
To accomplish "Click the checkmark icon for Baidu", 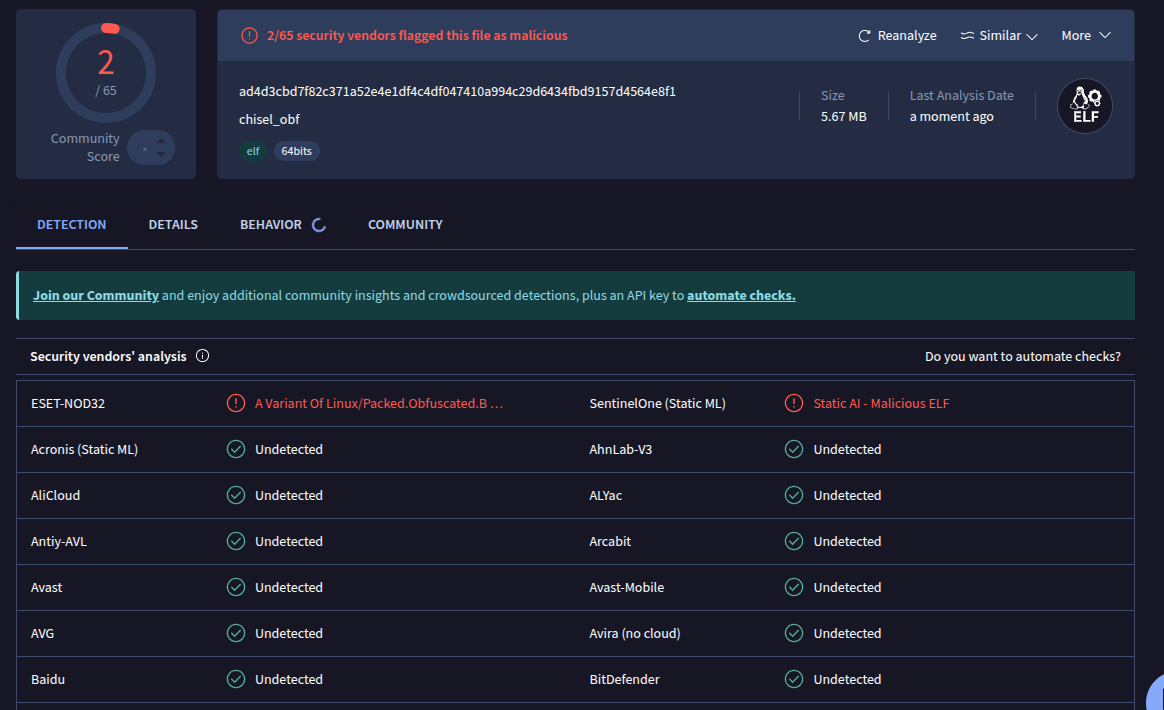I will 235,680.
